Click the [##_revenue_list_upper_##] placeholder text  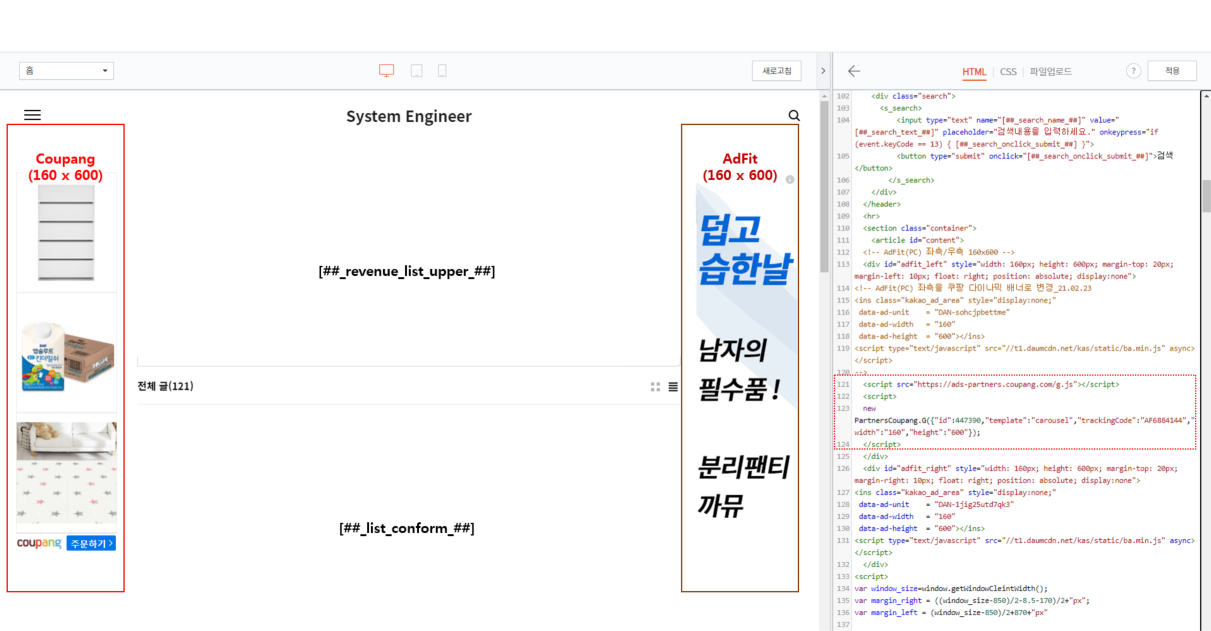(x=407, y=271)
